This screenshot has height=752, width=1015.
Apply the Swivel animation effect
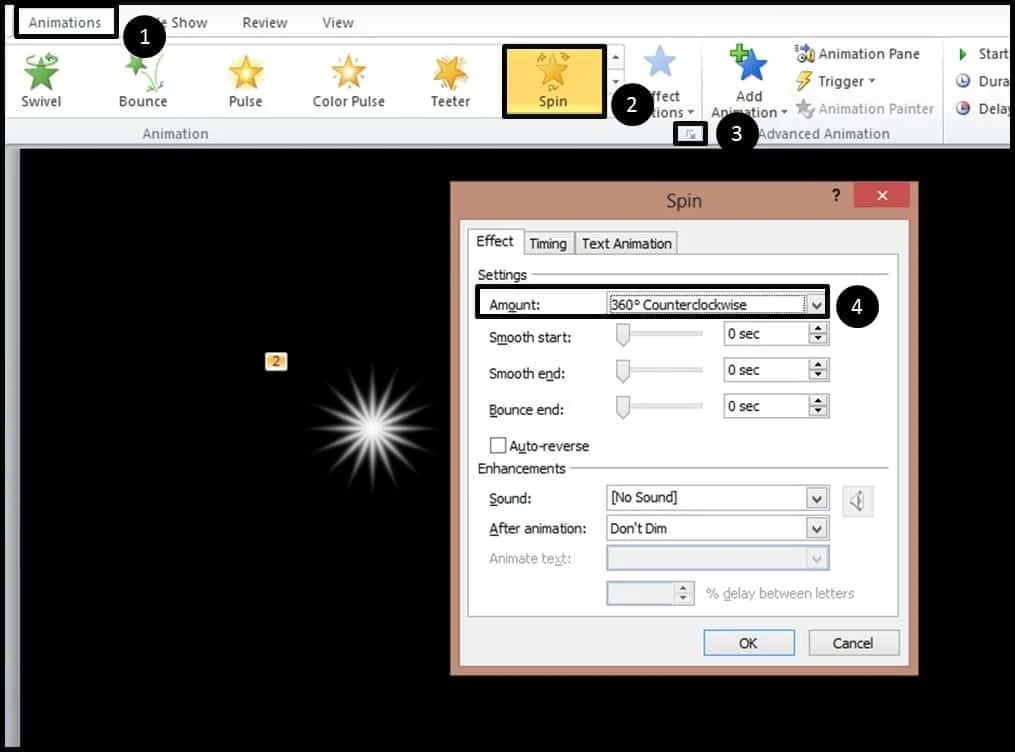[x=41, y=81]
